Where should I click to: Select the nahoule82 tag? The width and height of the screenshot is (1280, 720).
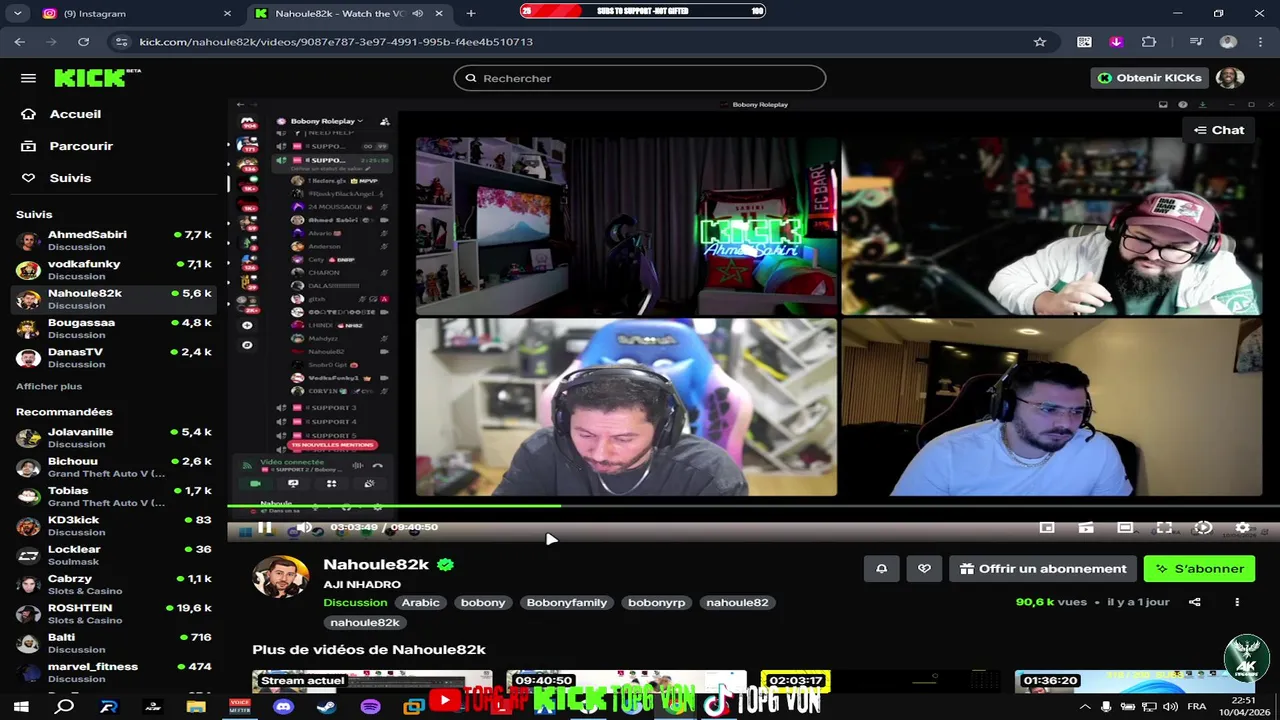(737, 602)
